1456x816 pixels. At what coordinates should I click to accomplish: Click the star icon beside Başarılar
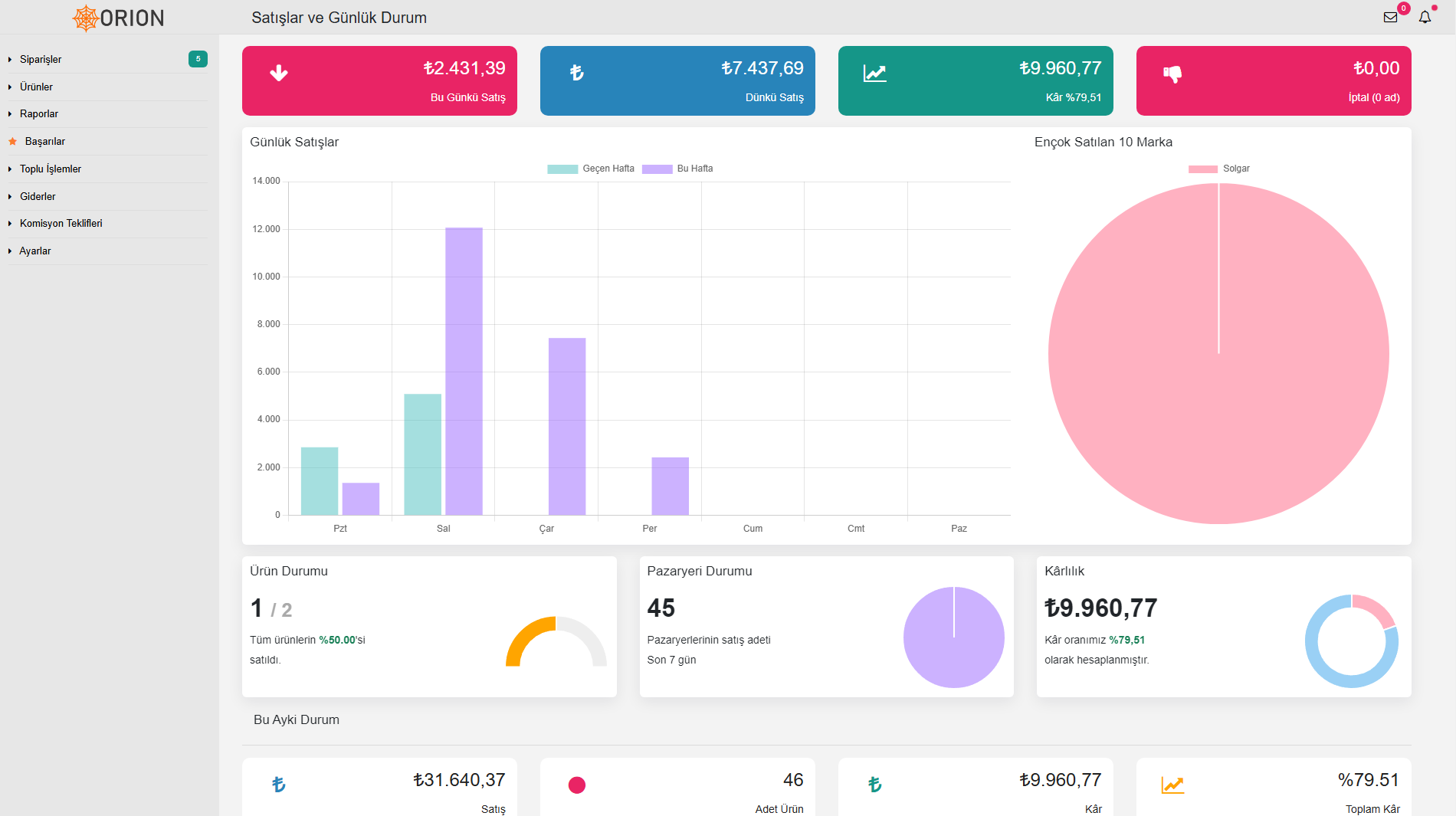(12, 141)
